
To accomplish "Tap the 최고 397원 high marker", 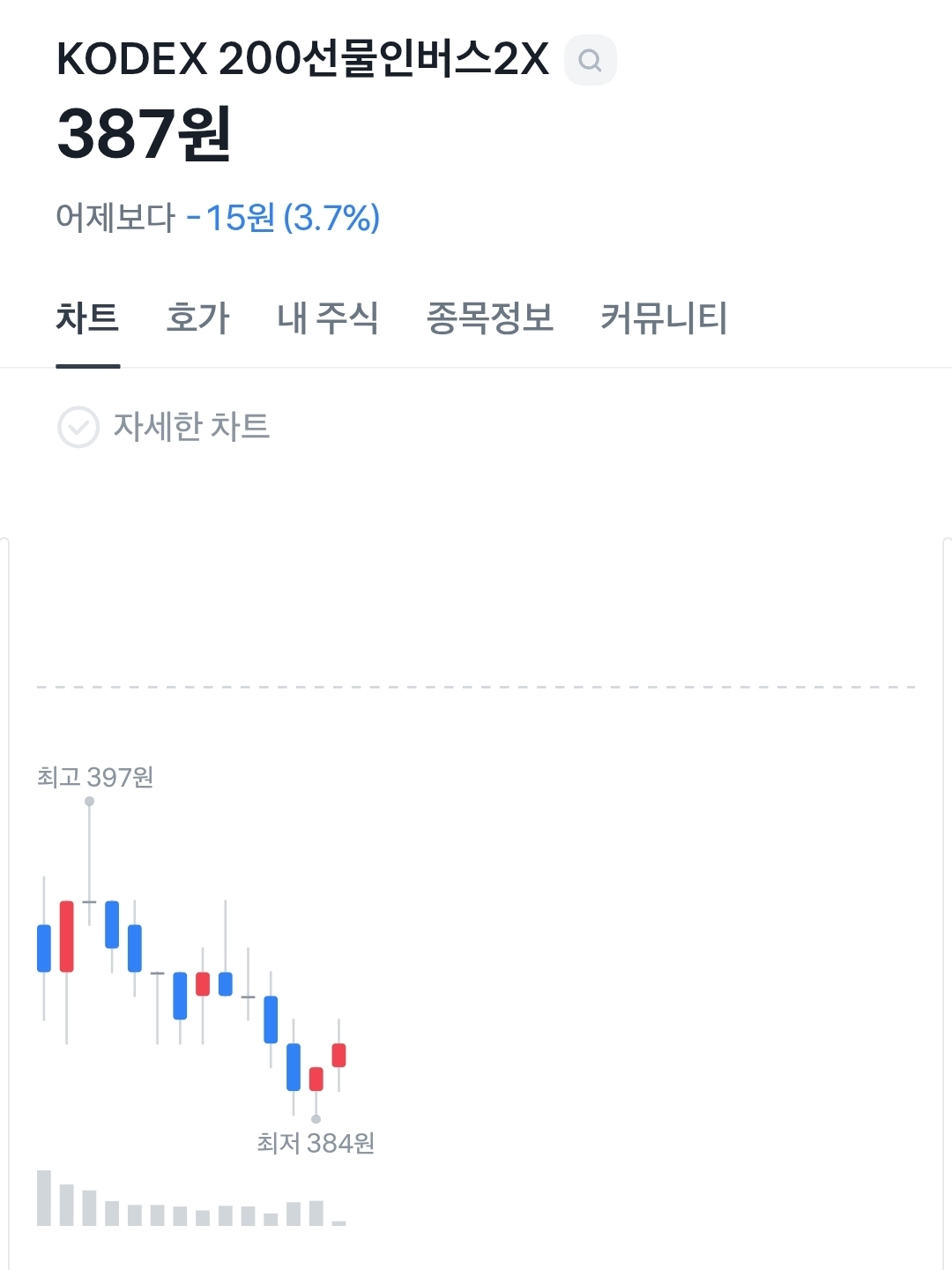I will point(95,777).
